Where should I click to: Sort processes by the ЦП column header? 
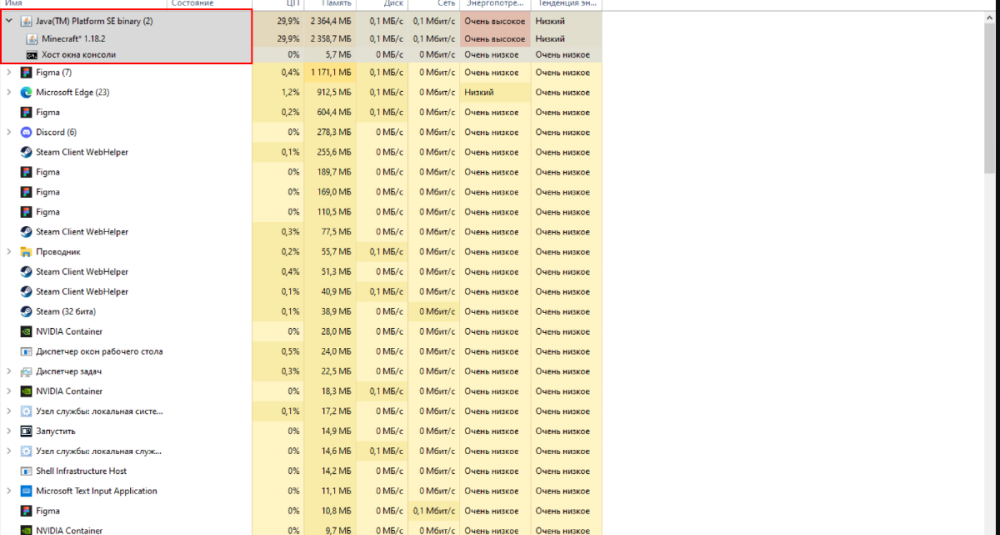[x=294, y=4]
